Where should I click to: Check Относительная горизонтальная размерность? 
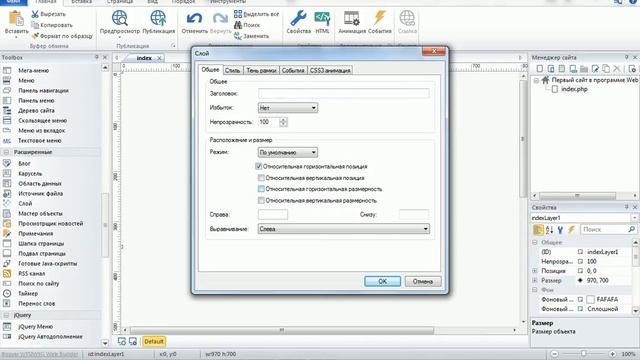(261, 189)
